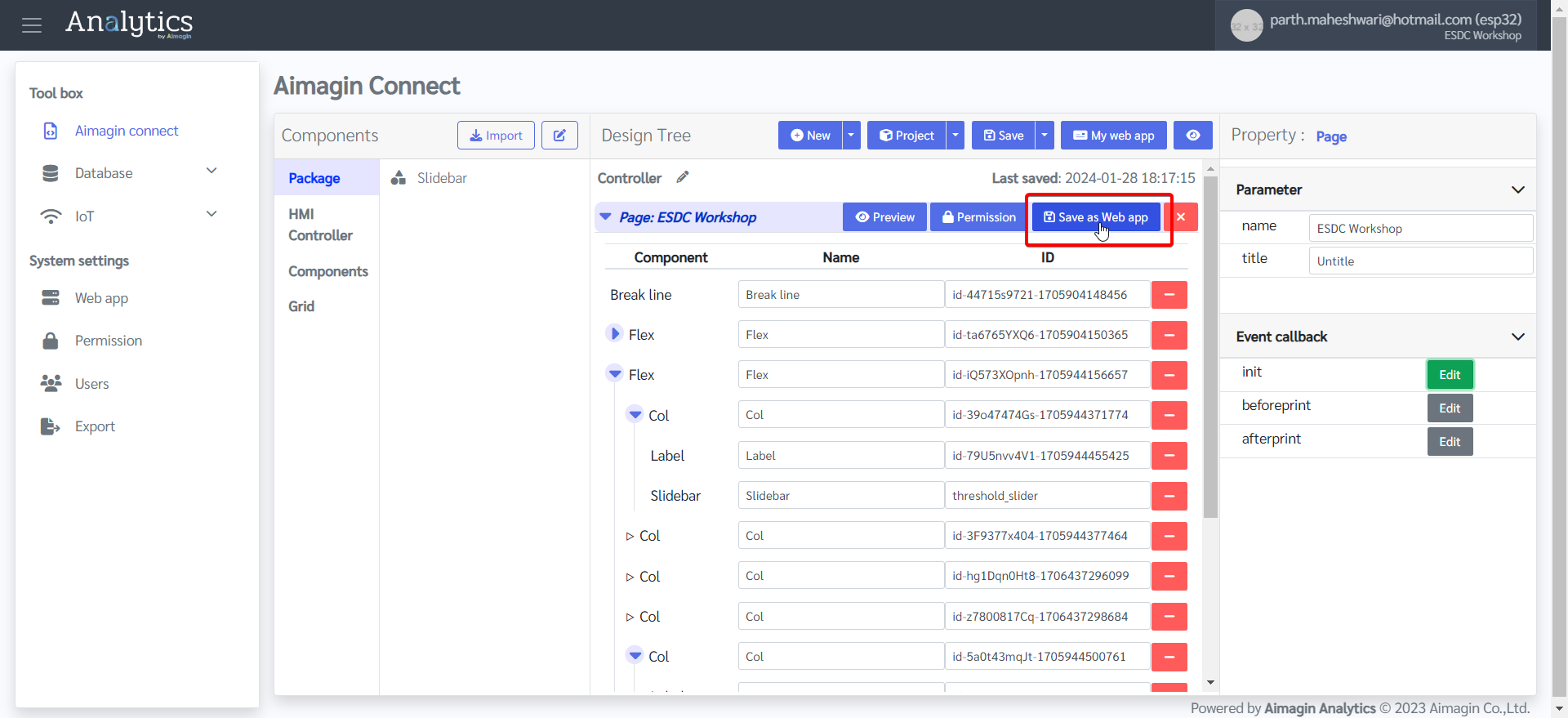
Task: Select the HMI Controller tab
Action: click(320, 225)
